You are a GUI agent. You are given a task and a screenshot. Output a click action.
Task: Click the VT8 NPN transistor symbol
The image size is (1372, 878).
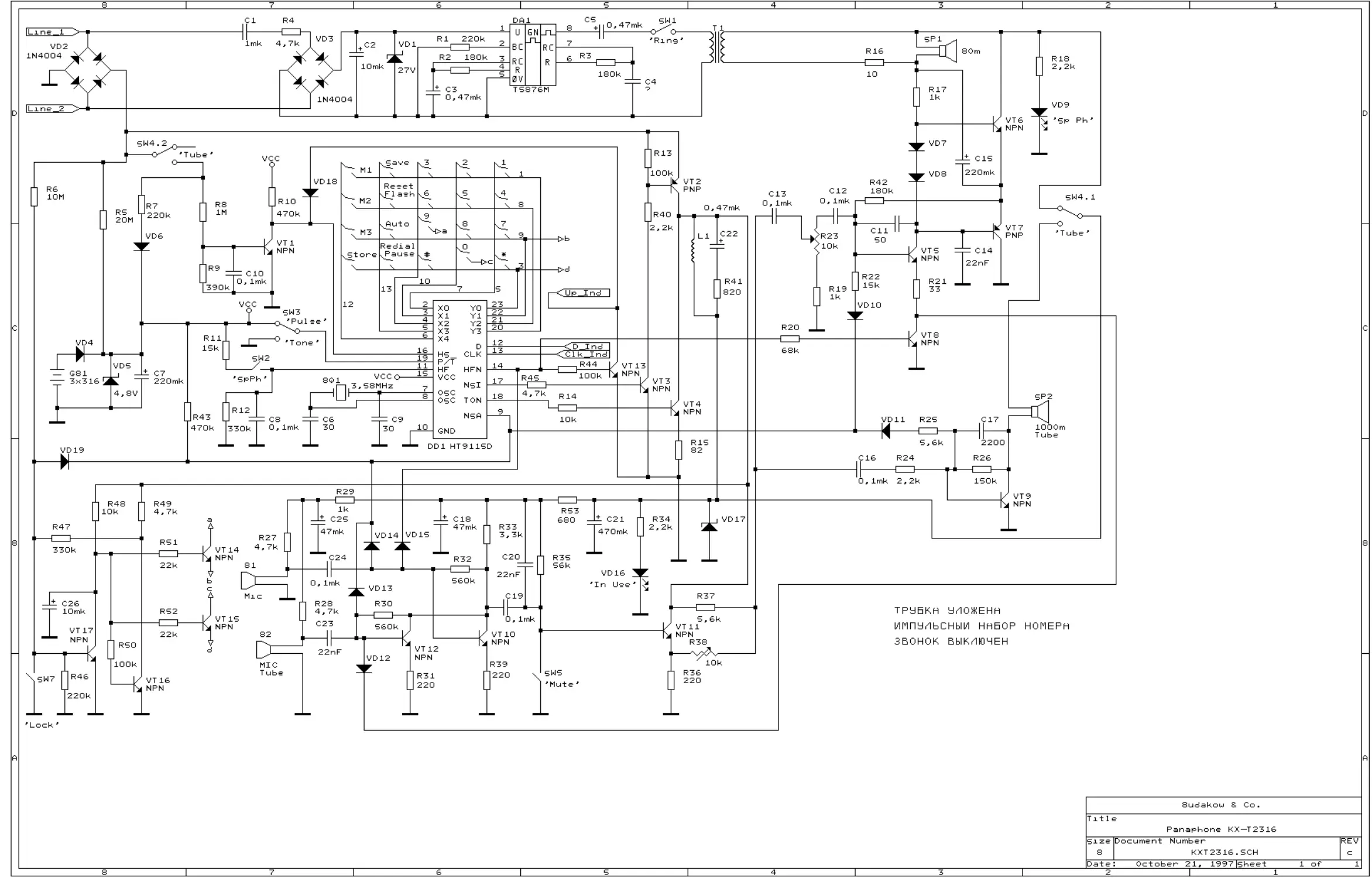(912, 338)
